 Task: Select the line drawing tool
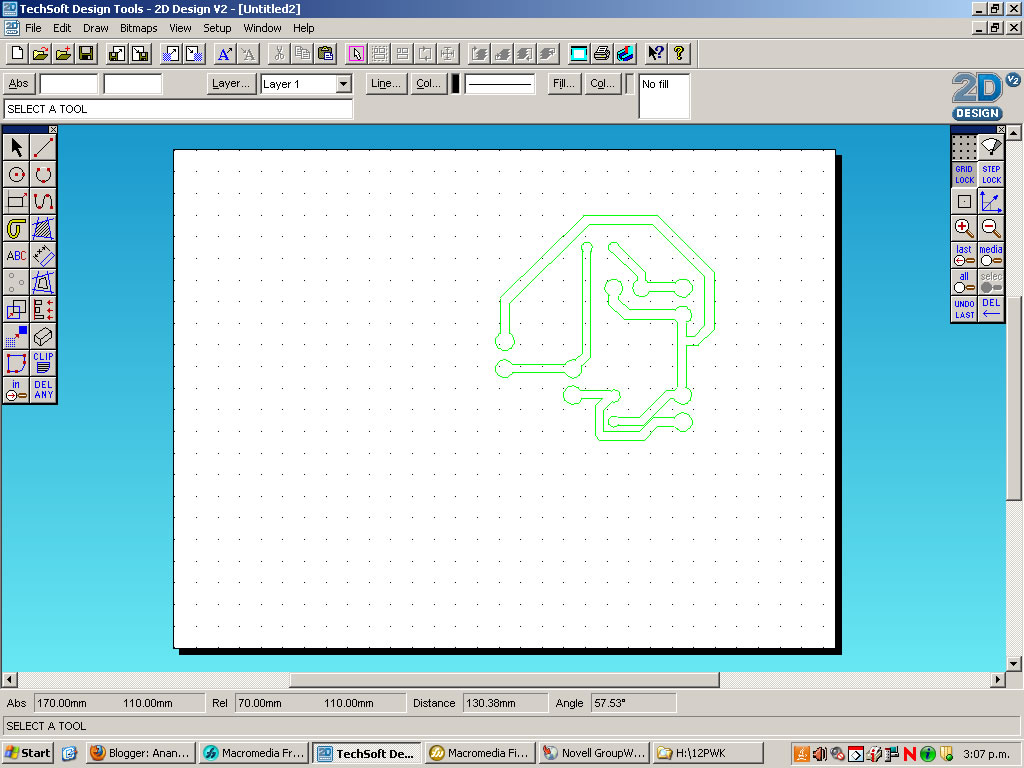[43, 146]
